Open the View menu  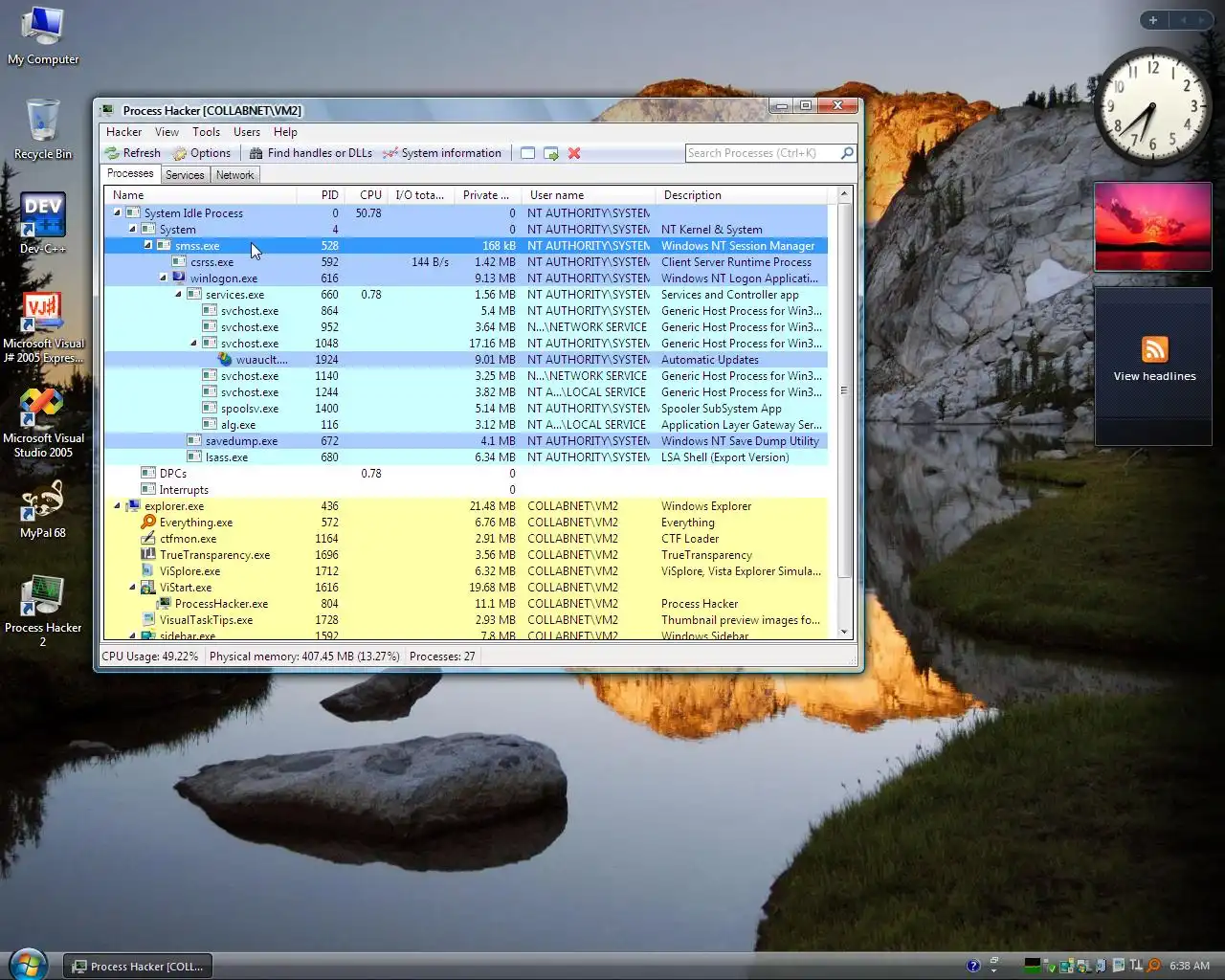click(167, 132)
